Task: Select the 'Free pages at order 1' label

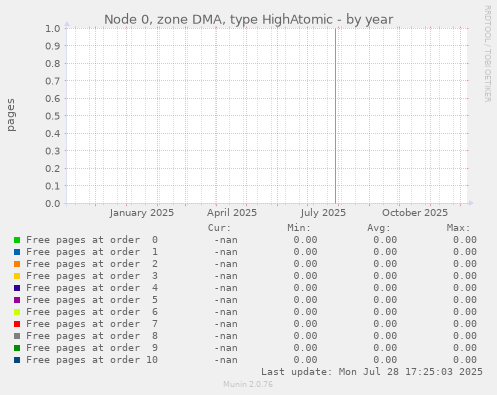Action: [x=92, y=252]
